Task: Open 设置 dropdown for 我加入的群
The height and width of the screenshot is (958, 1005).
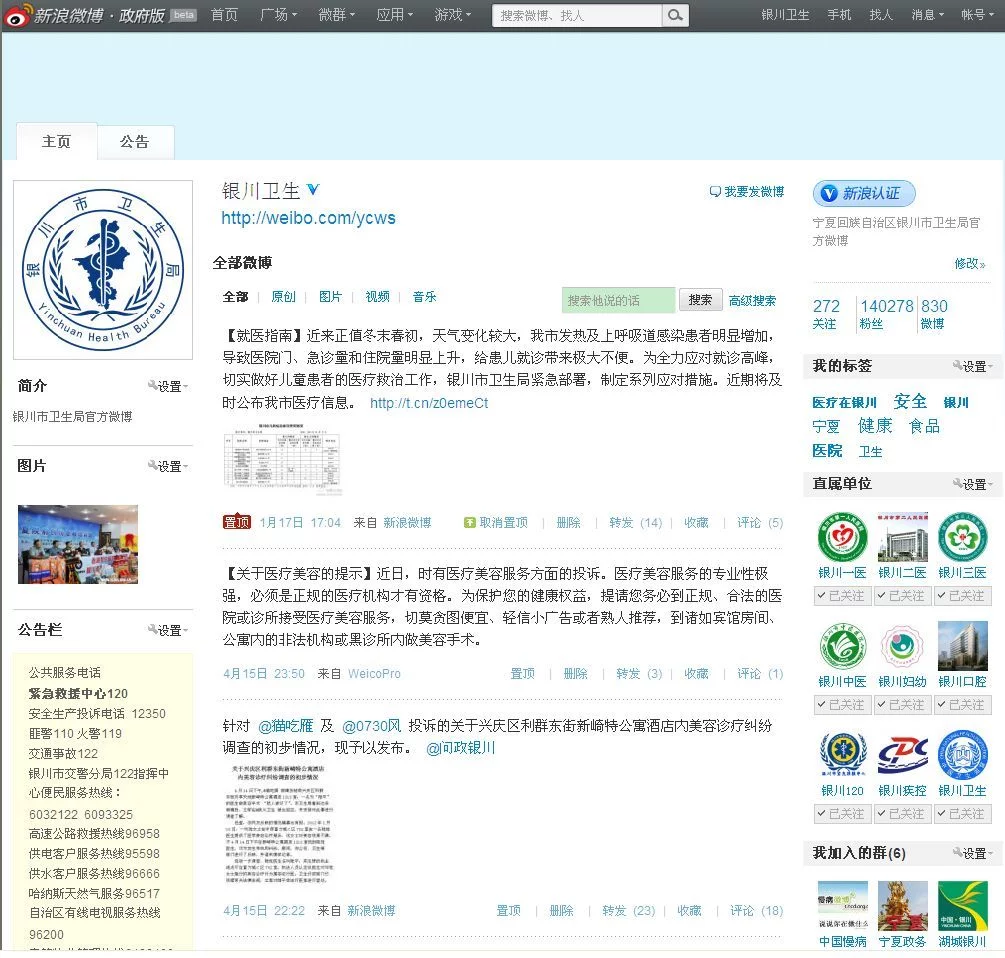Action: [x=973, y=854]
